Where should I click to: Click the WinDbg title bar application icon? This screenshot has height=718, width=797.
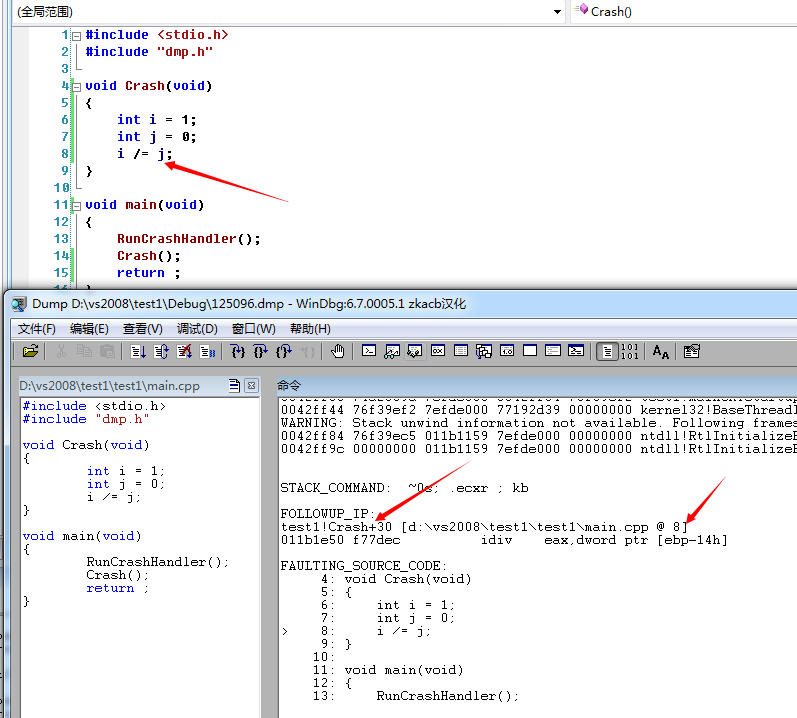click(19, 304)
